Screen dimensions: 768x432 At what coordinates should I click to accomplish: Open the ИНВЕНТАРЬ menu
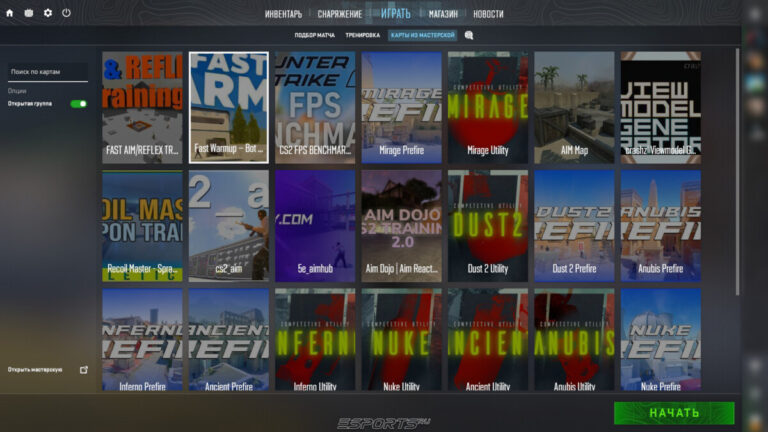[283, 14]
